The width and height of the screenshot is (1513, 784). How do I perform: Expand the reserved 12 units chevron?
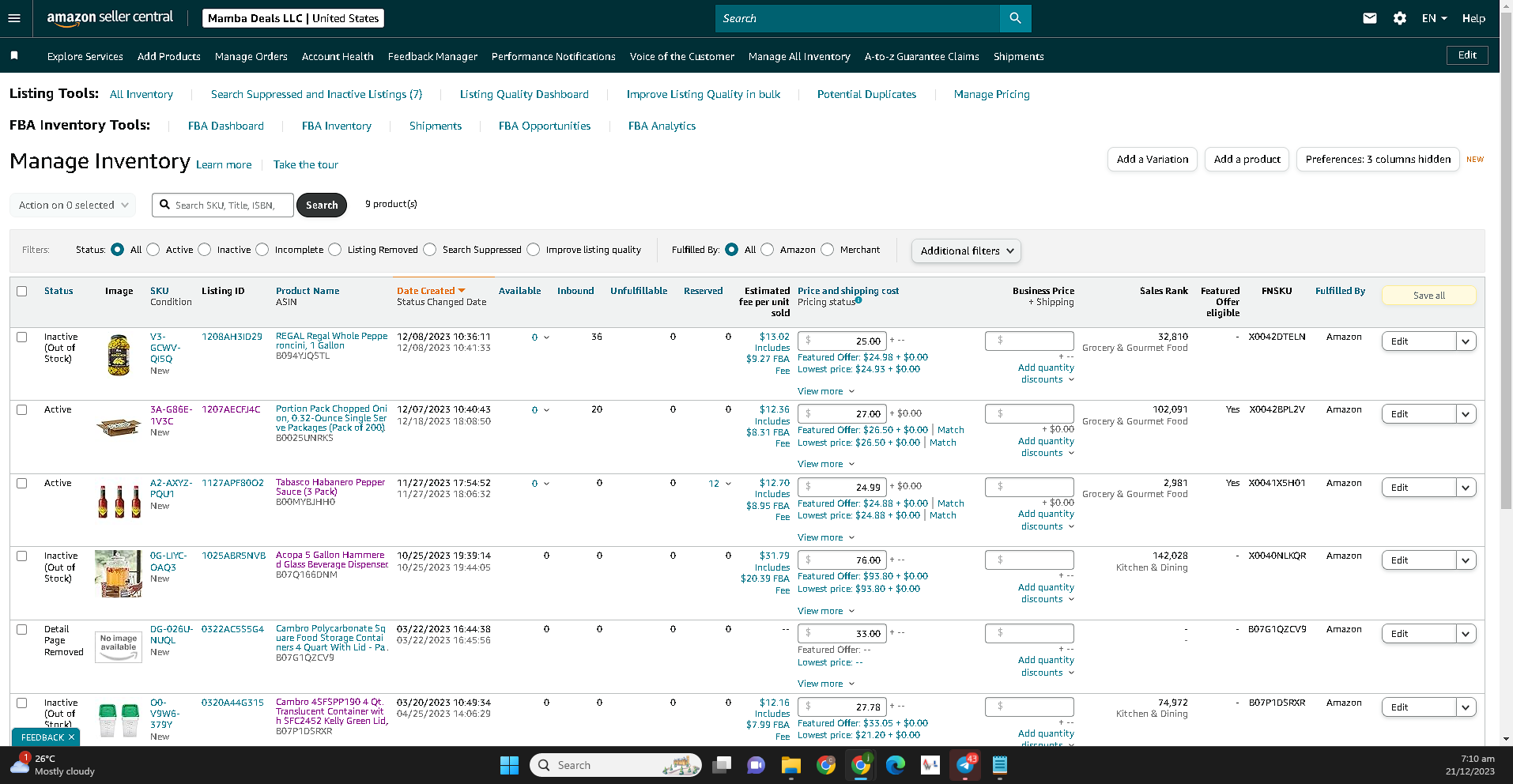click(728, 484)
